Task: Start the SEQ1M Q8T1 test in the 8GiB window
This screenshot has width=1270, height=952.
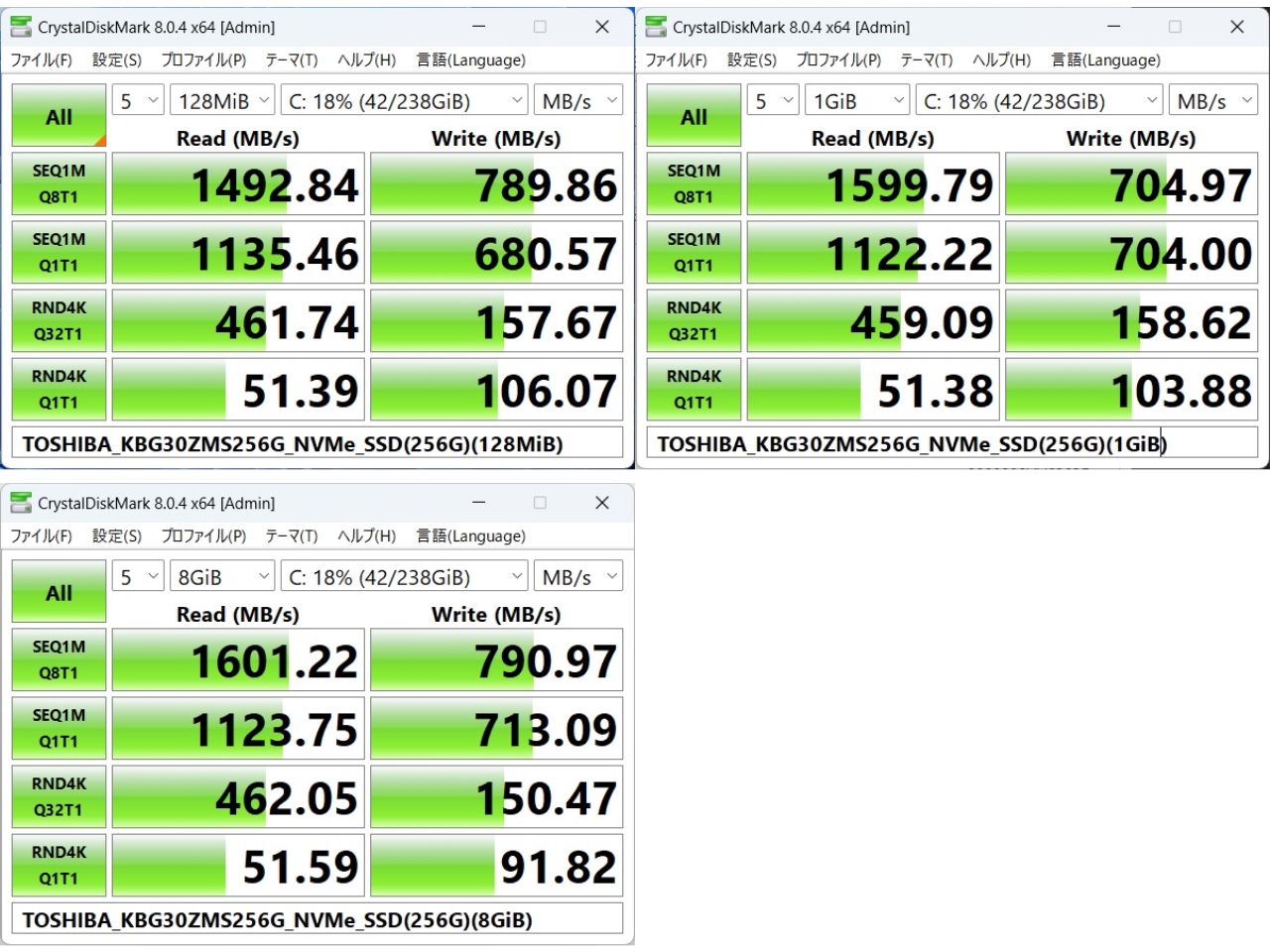Action: pos(59,659)
